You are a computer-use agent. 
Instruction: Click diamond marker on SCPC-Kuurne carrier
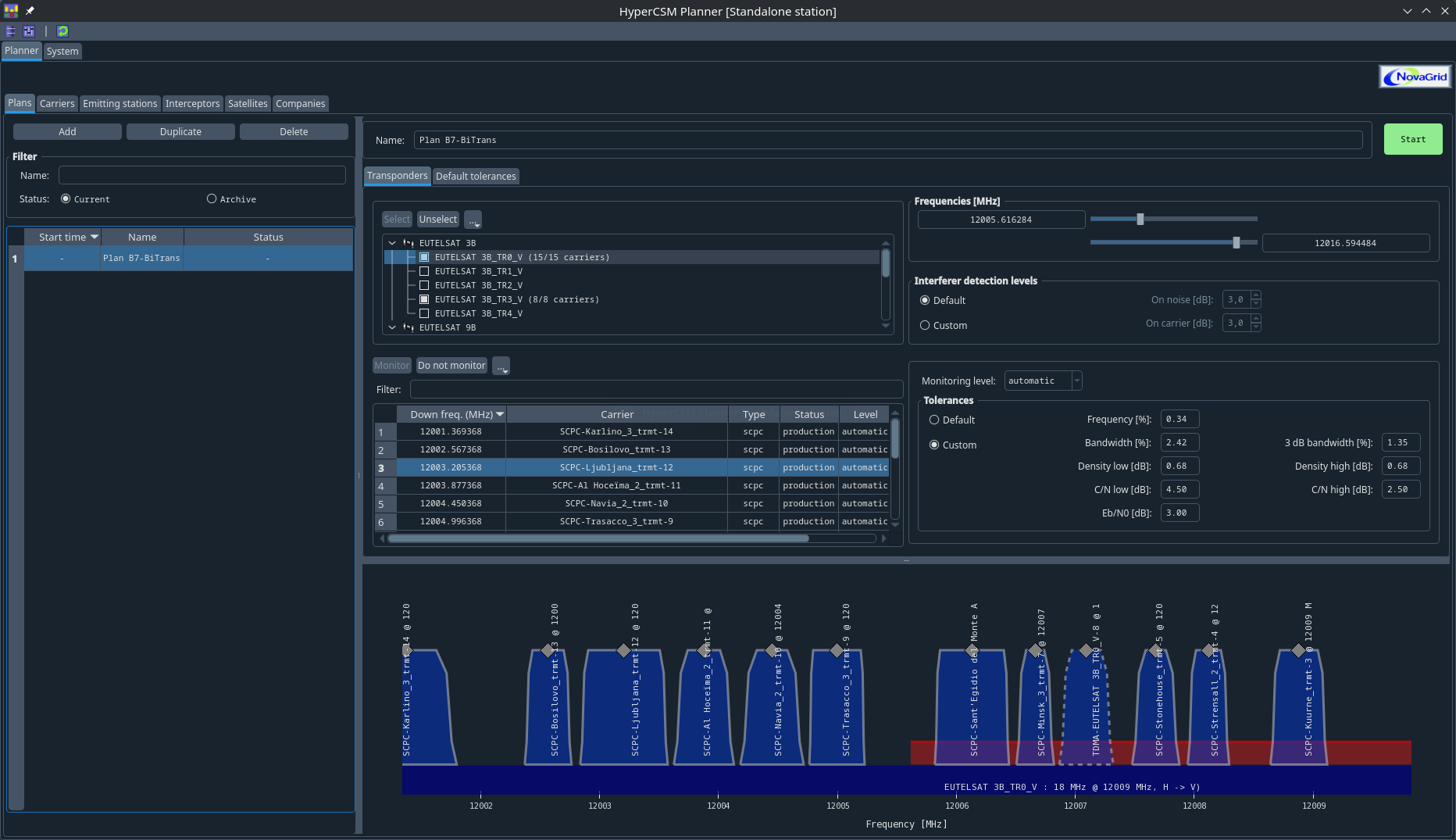pyautogui.click(x=1298, y=651)
